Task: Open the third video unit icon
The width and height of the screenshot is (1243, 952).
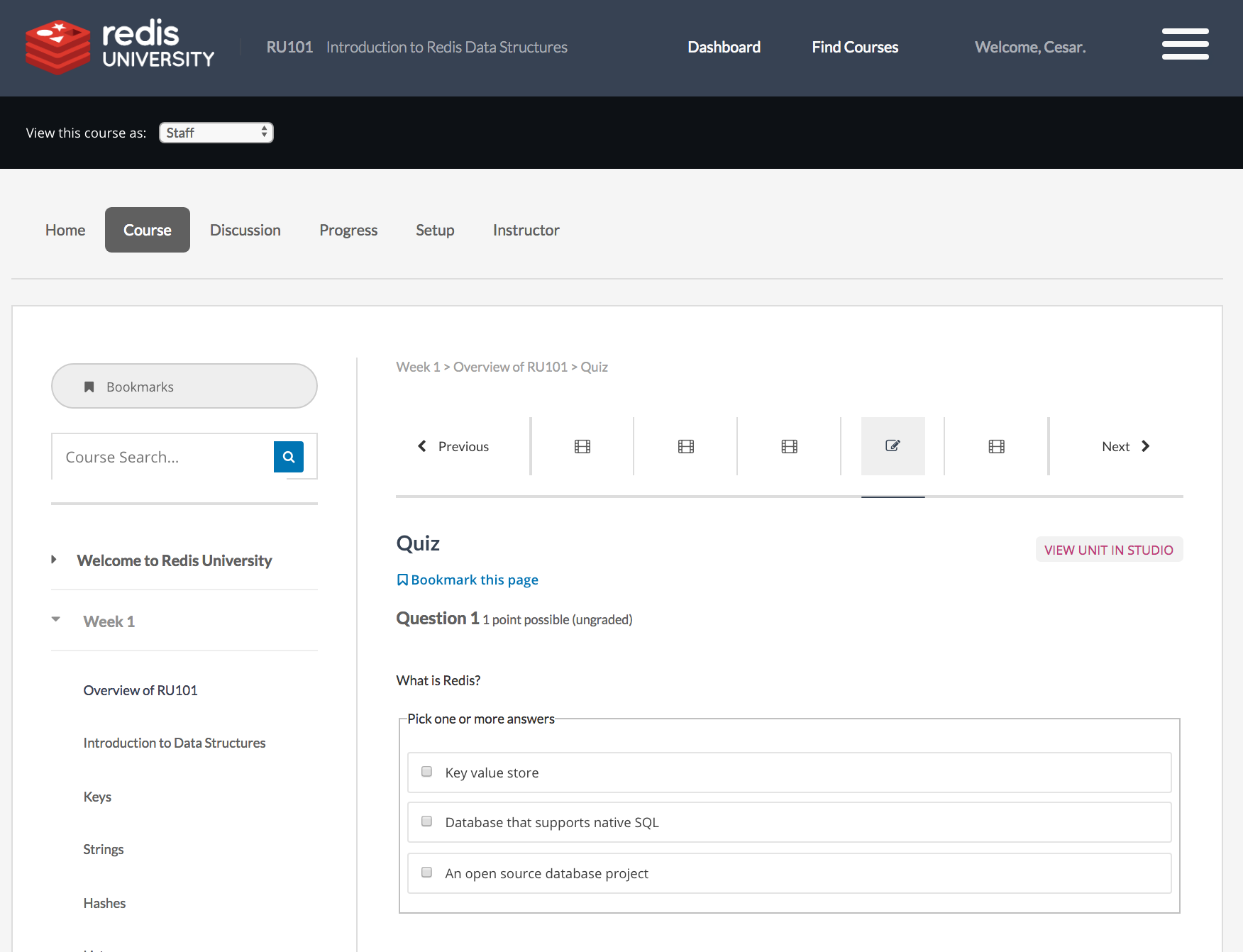Action: pyautogui.click(x=790, y=446)
